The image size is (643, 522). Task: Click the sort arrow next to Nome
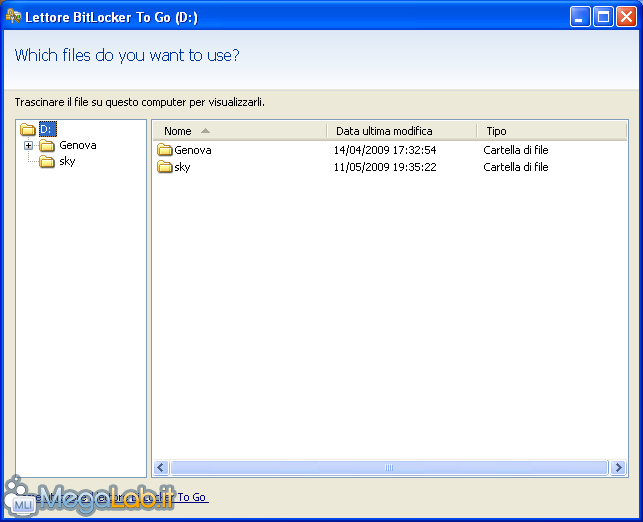tap(205, 131)
